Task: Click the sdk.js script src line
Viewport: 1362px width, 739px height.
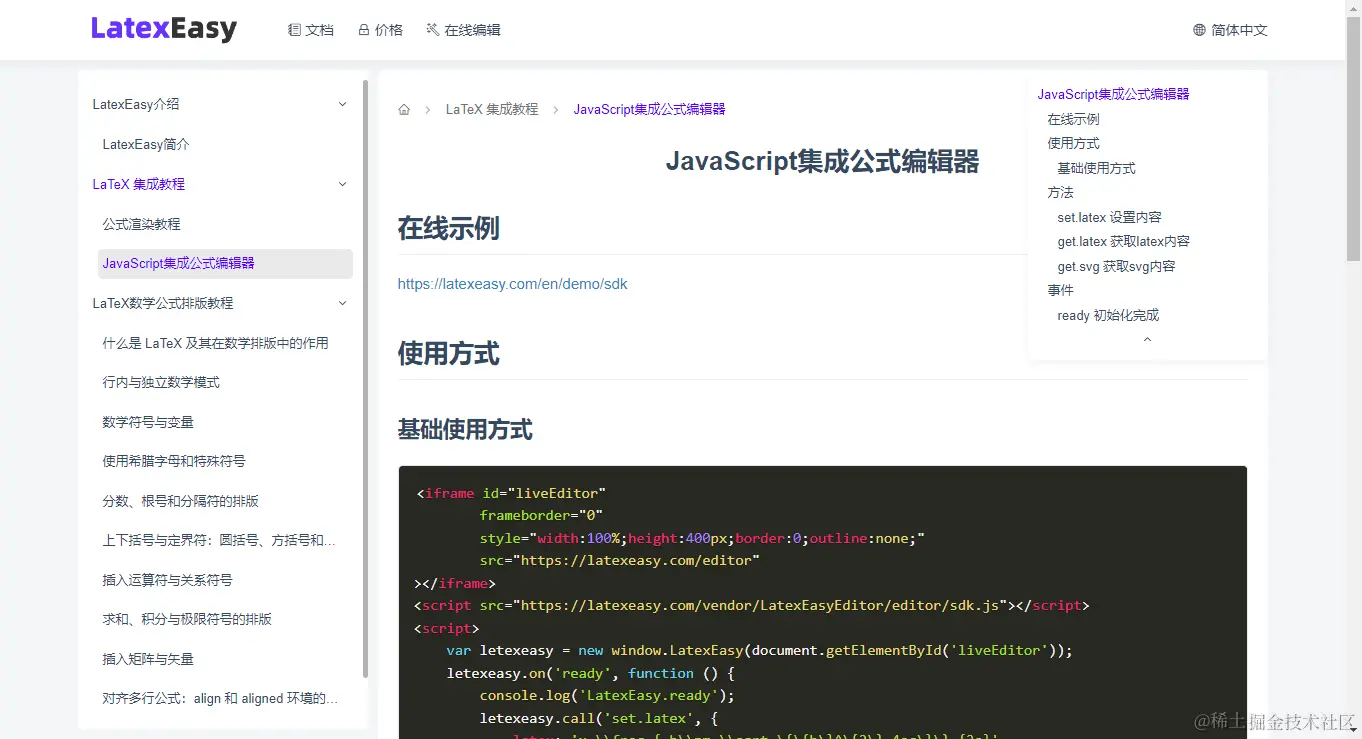Action: coord(751,605)
